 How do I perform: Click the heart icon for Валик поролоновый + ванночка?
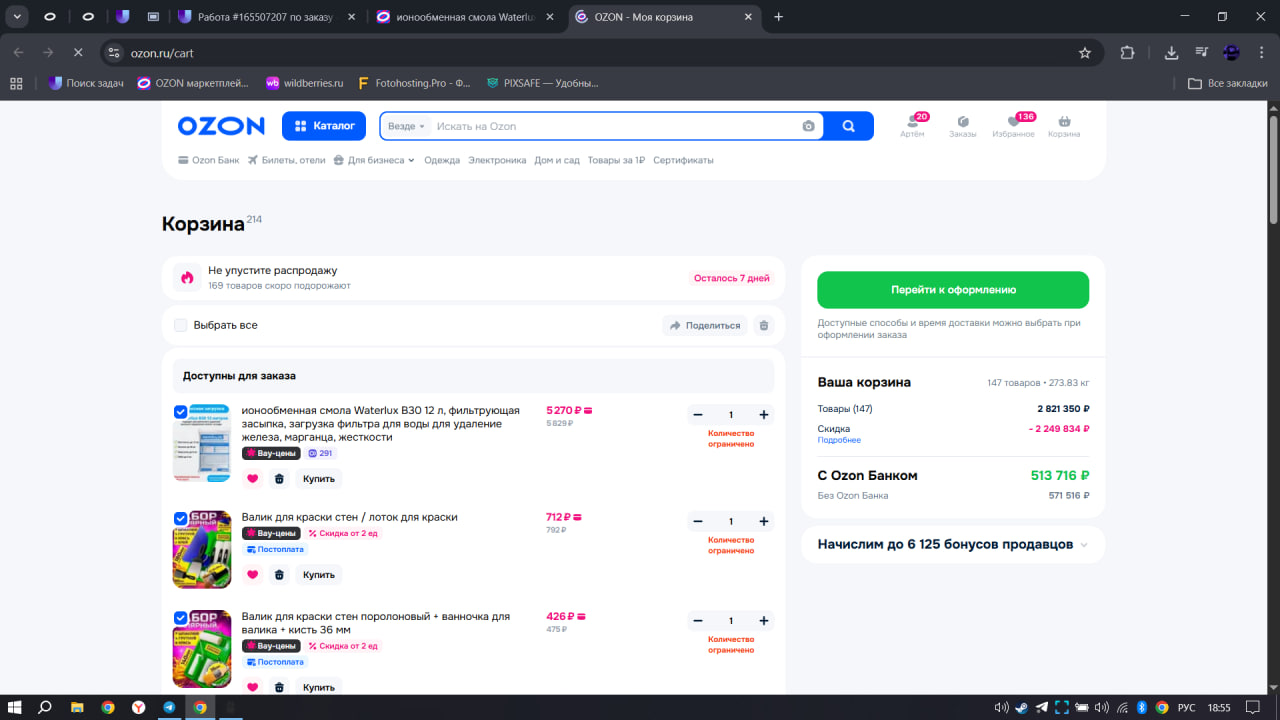(252, 687)
